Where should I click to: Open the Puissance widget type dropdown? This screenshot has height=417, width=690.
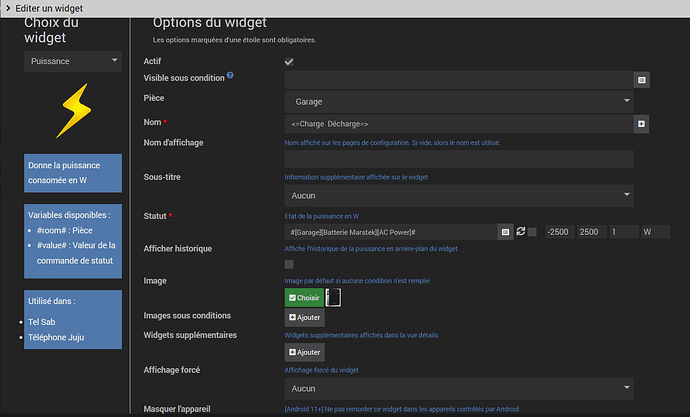[x=73, y=61]
